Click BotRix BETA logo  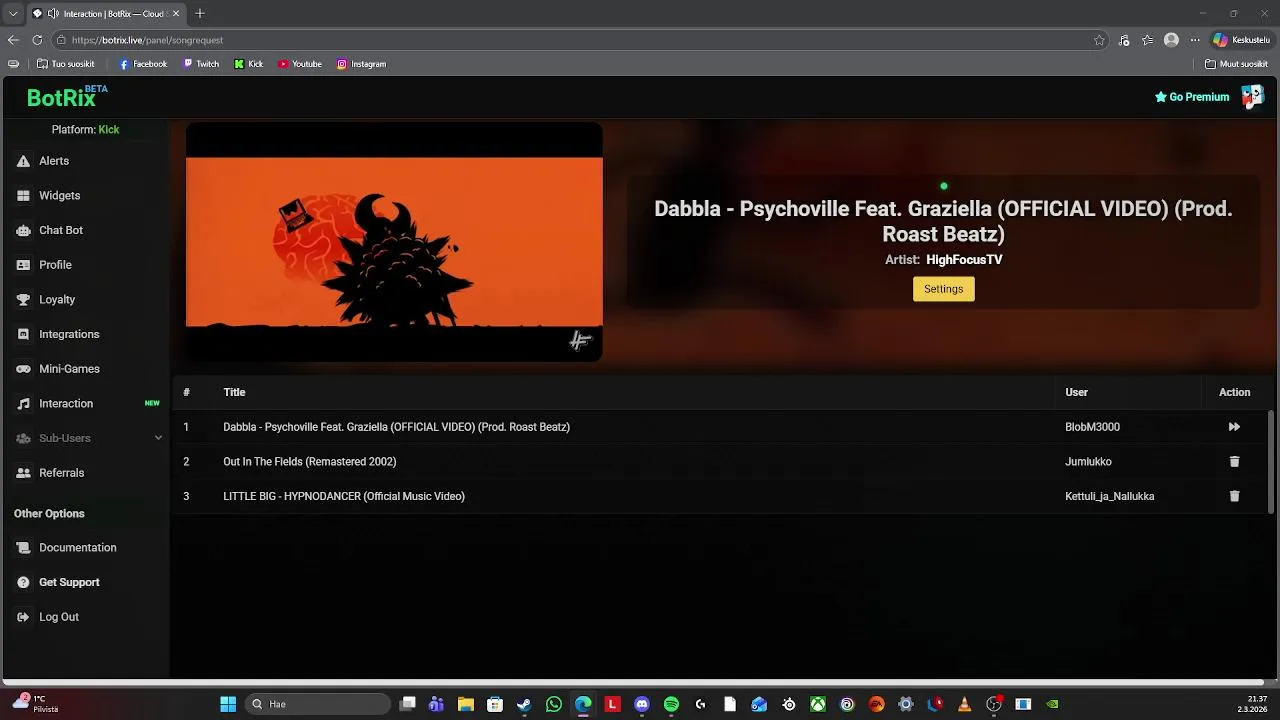[x=67, y=97]
